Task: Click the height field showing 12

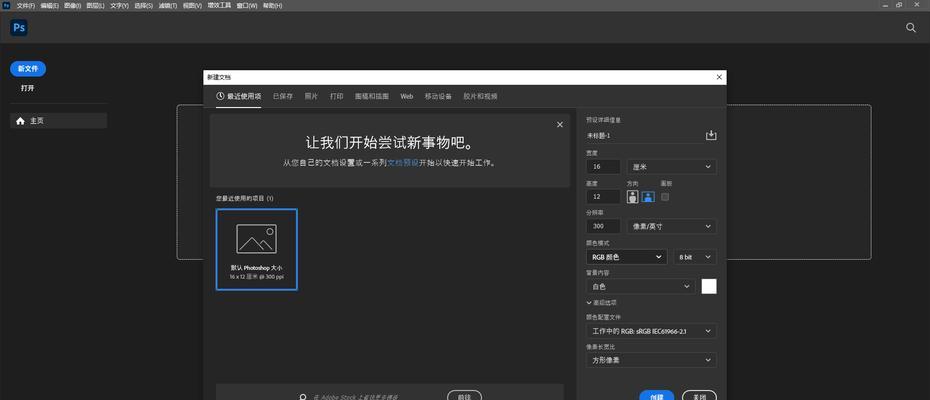Action: (603, 197)
